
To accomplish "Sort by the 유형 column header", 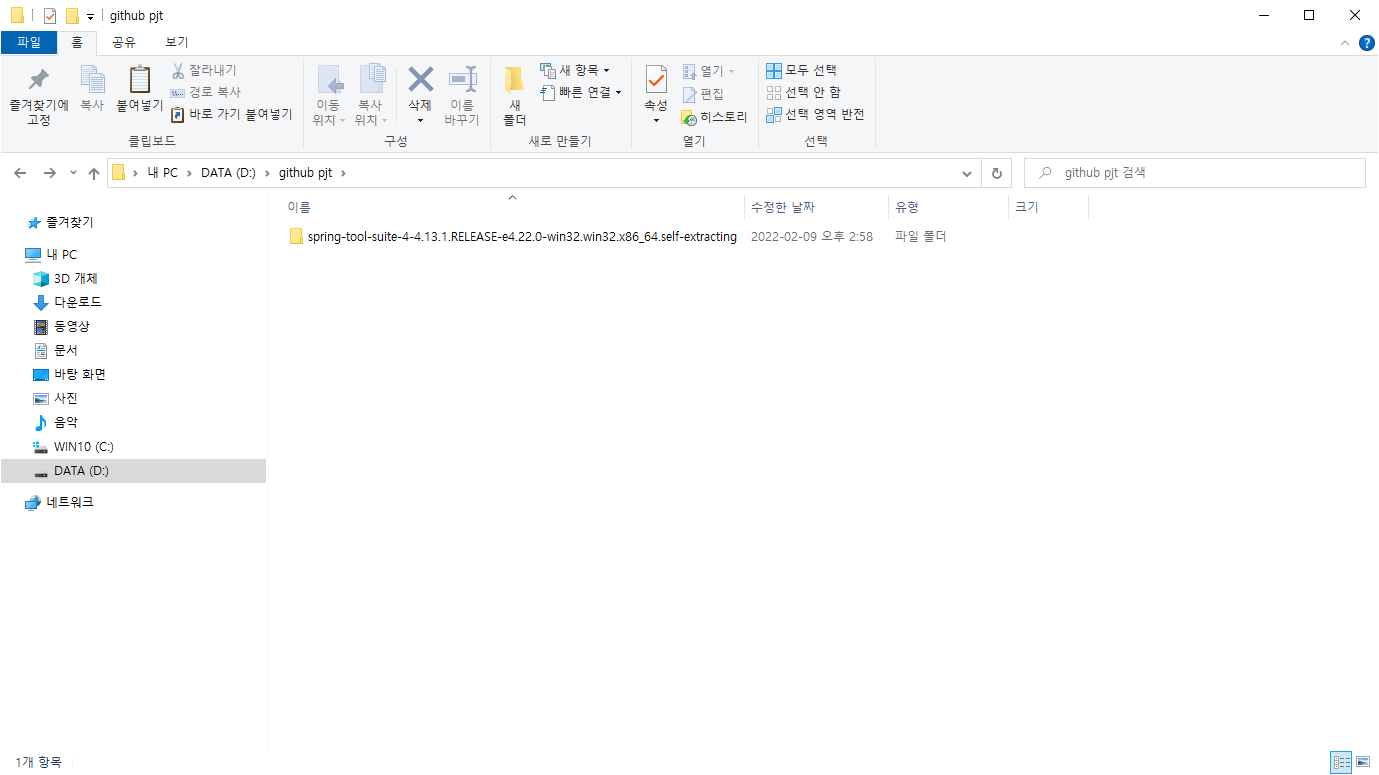I will point(907,207).
